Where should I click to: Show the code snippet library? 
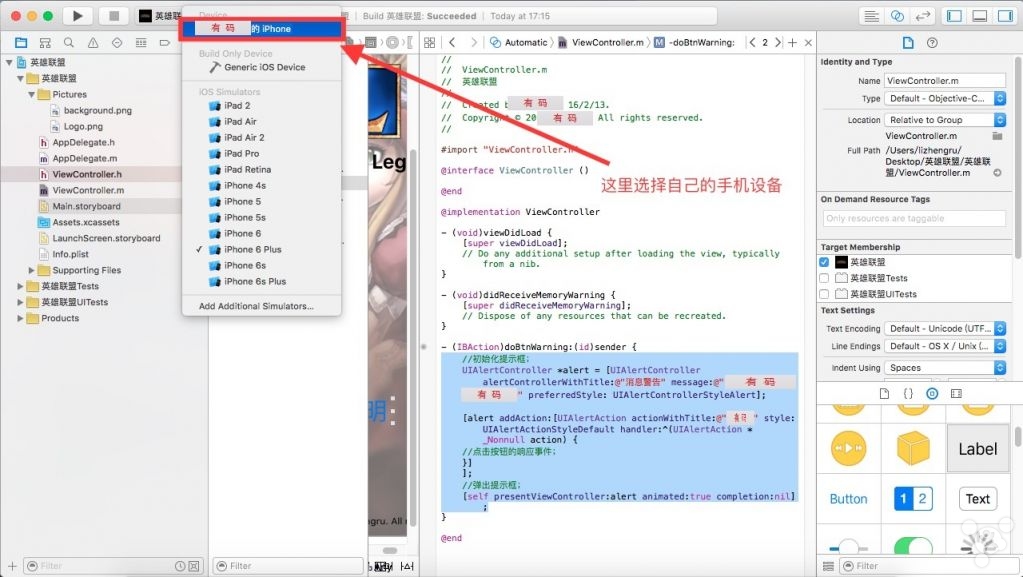pos(908,394)
